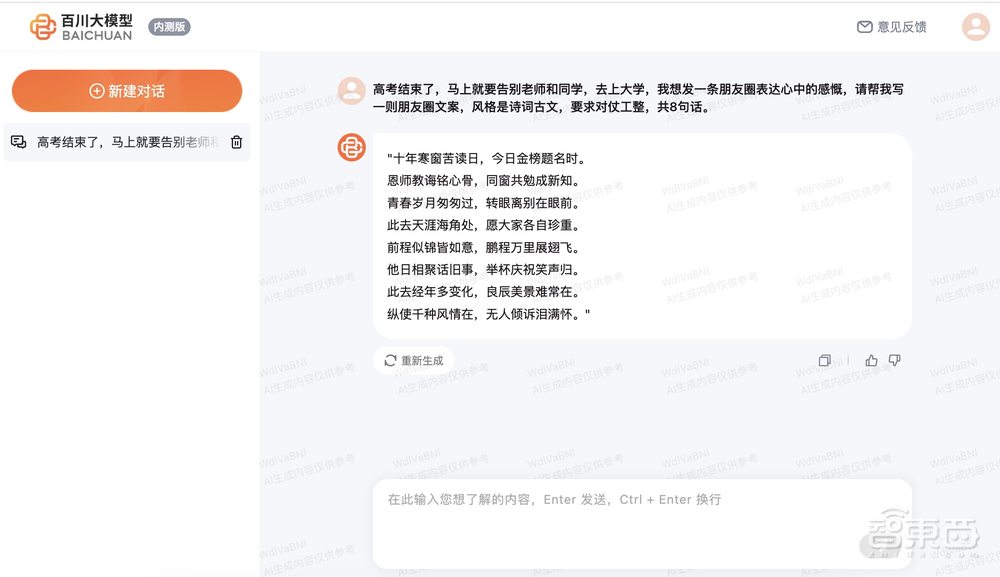Click the orange 新建对话 button
The image size is (1000, 577).
point(126,91)
